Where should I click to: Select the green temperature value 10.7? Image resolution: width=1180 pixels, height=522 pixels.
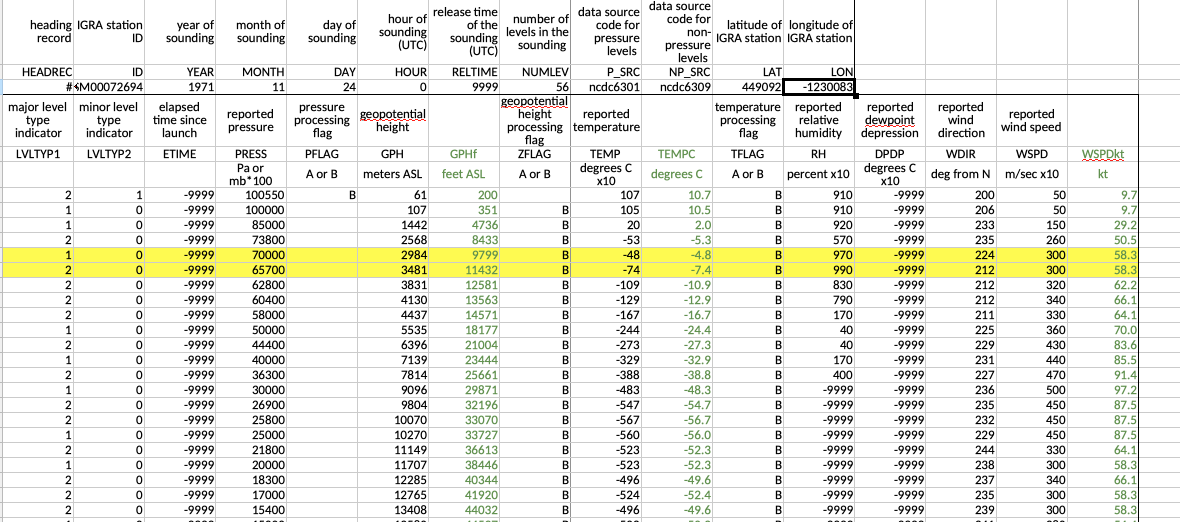(x=679, y=196)
